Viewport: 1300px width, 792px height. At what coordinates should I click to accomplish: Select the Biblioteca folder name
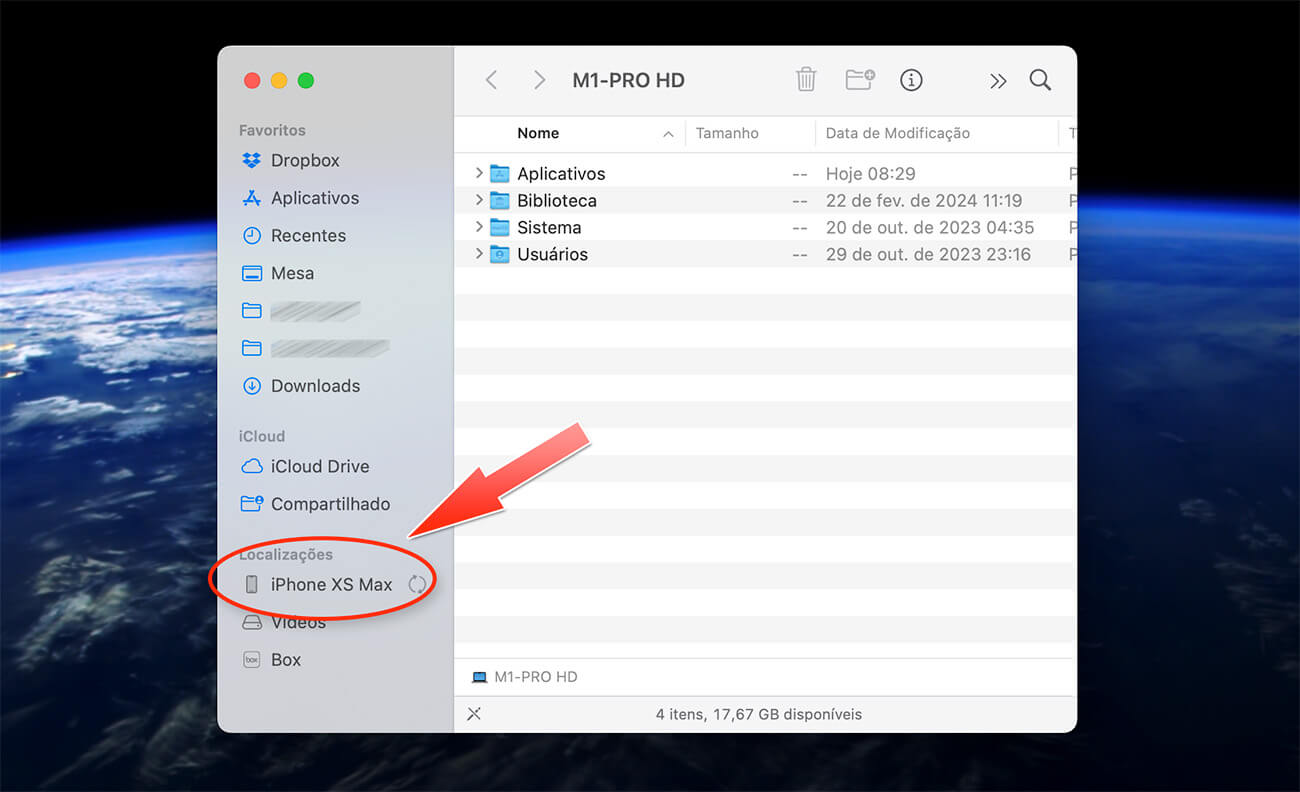point(557,201)
